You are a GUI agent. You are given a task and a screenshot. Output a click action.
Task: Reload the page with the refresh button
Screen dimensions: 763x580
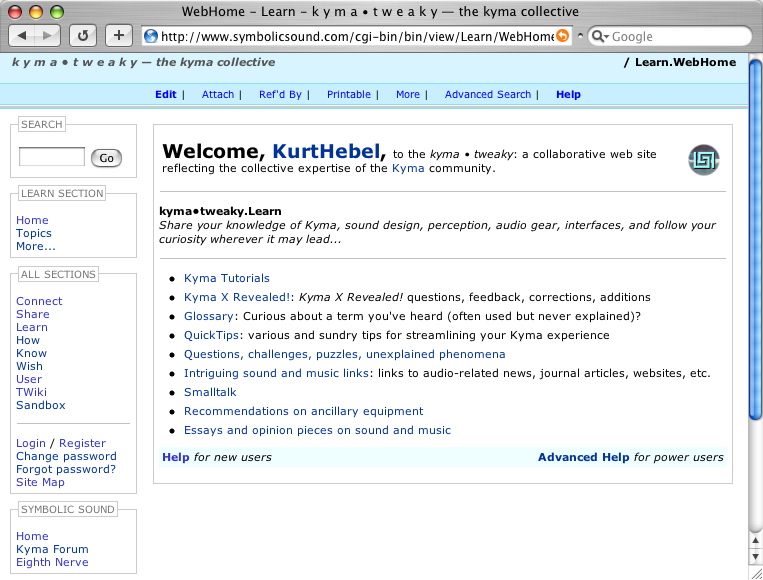pyautogui.click(x=83, y=36)
